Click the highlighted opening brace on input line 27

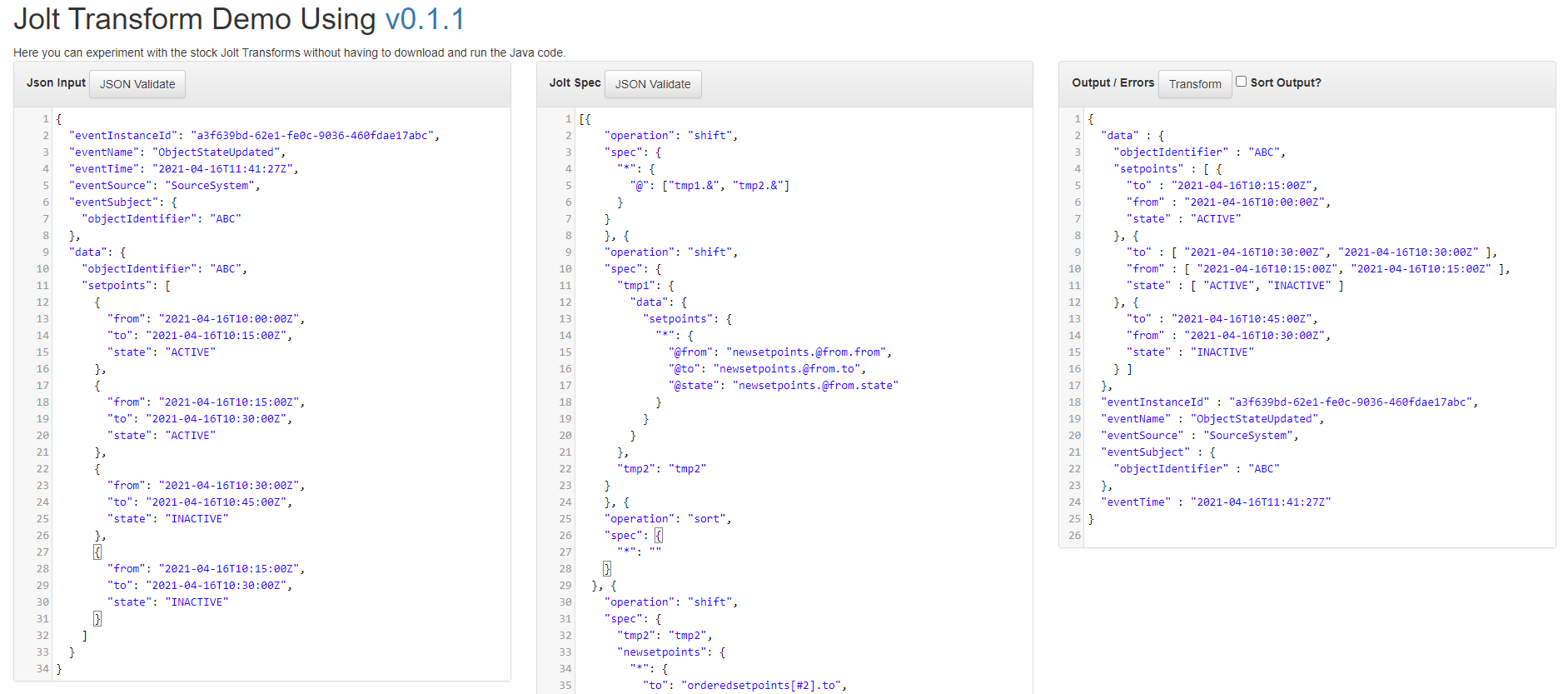click(97, 552)
